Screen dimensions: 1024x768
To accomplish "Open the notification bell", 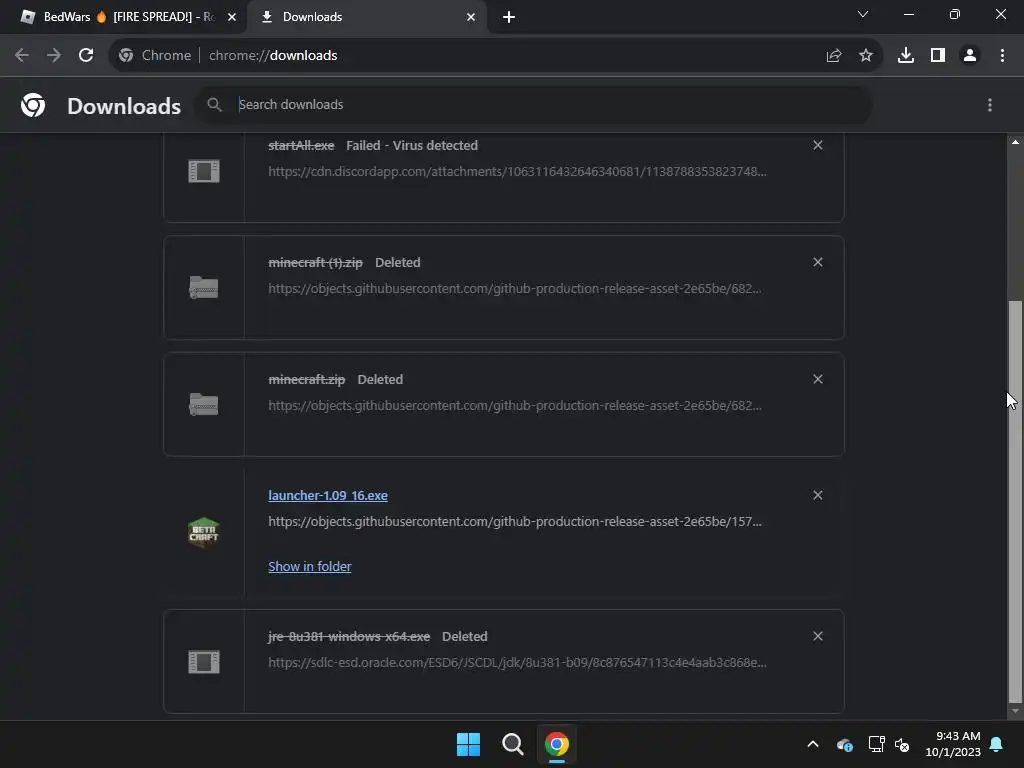I will point(997,744).
